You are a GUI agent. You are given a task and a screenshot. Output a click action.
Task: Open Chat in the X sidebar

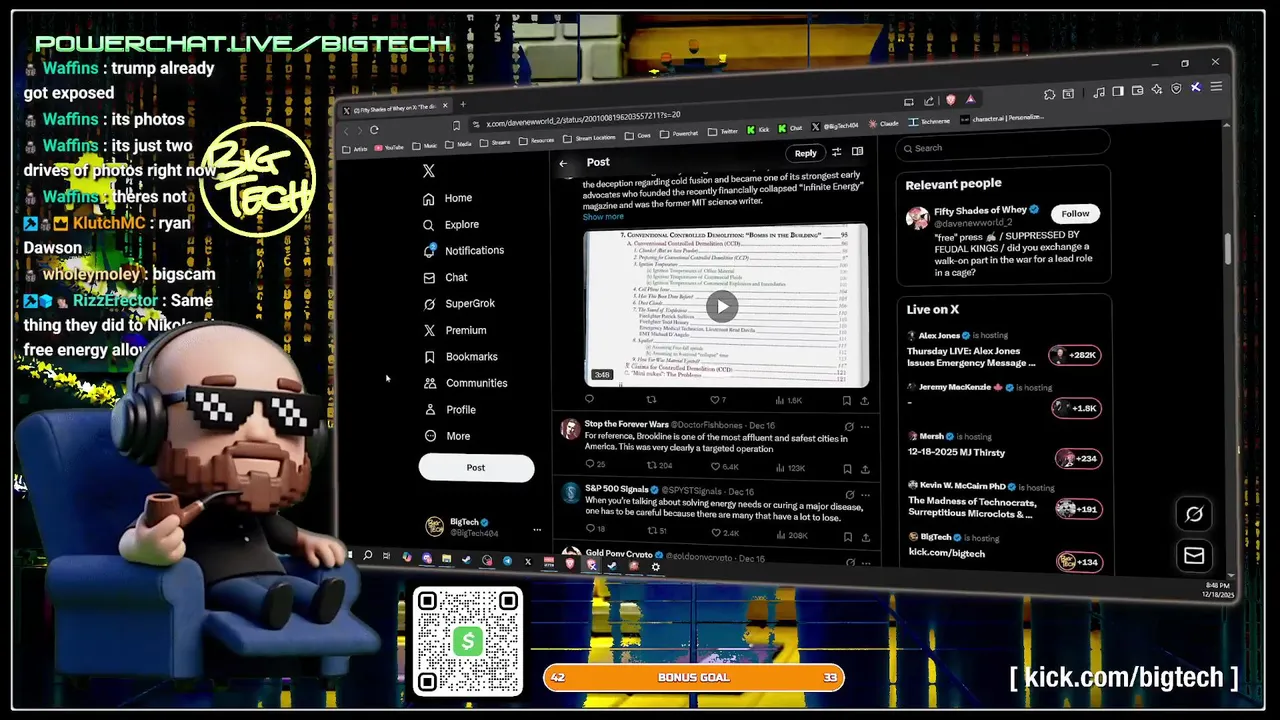coord(445,277)
